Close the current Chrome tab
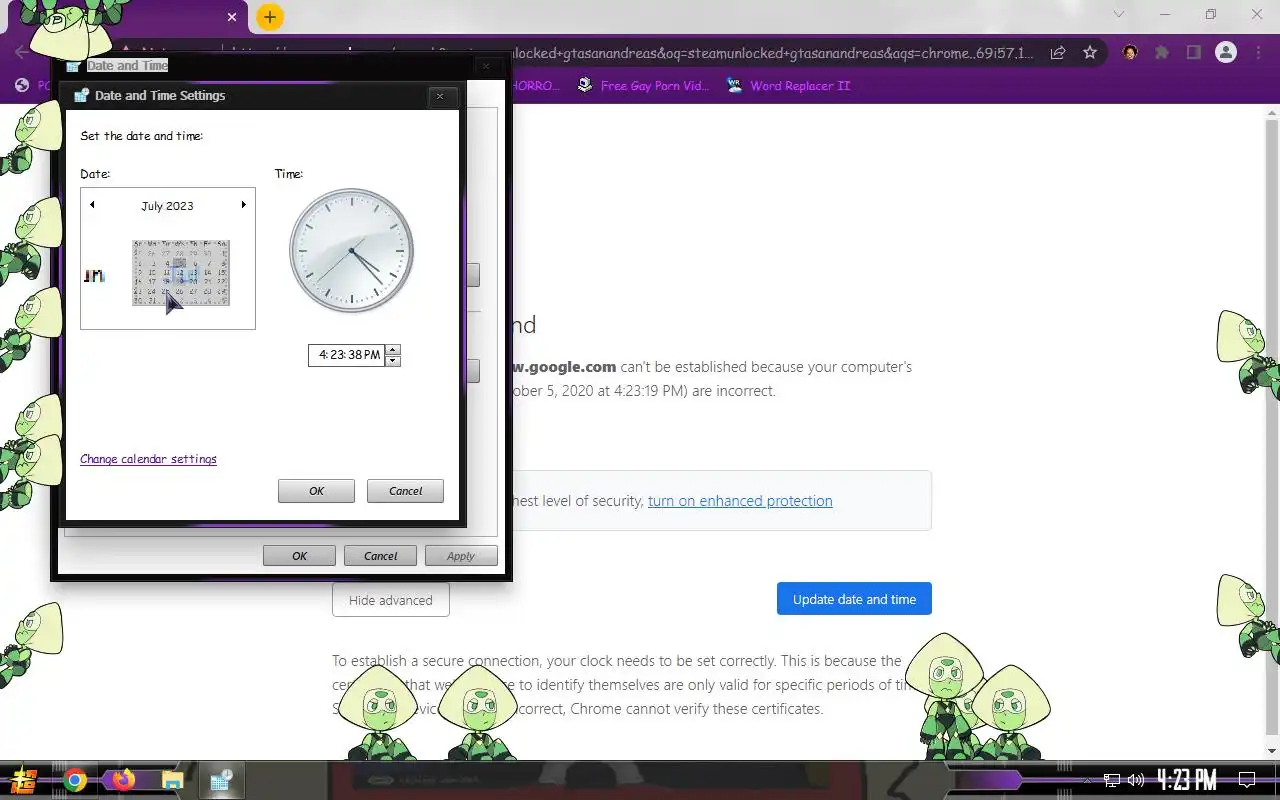 pos(232,17)
